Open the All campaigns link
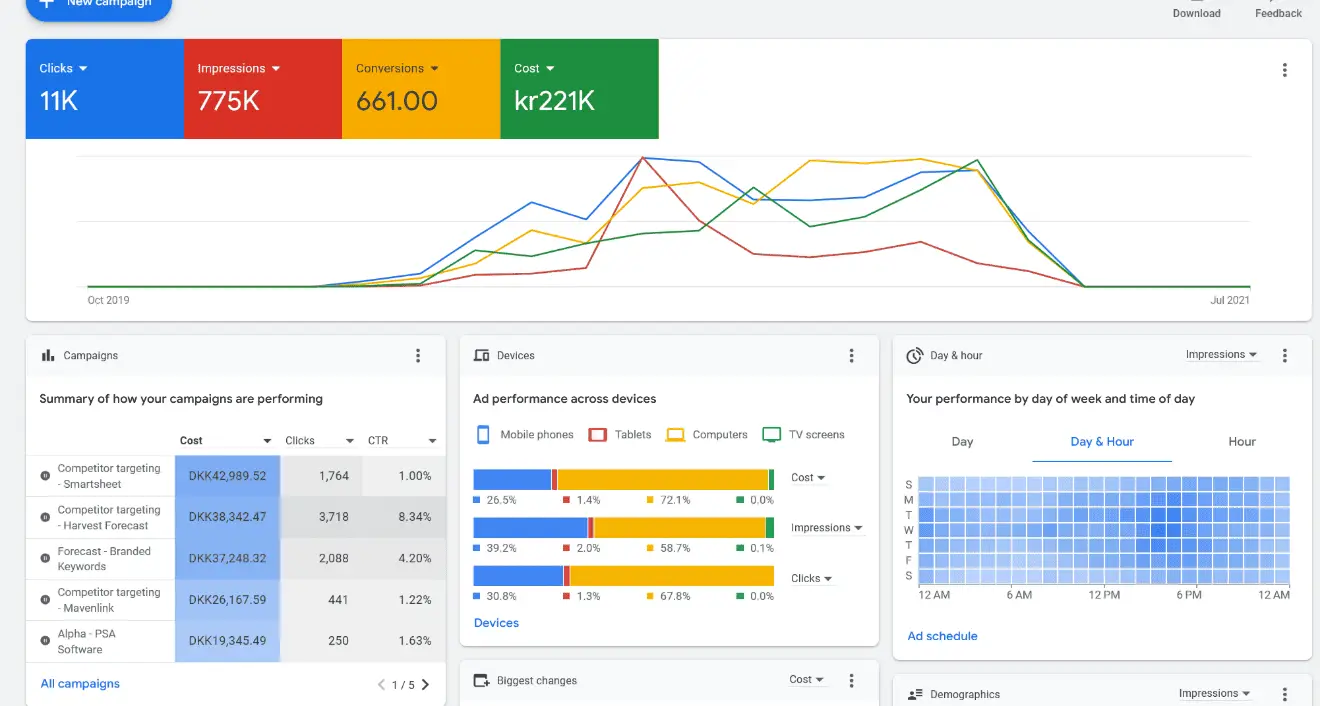 [x=79, y=683]
